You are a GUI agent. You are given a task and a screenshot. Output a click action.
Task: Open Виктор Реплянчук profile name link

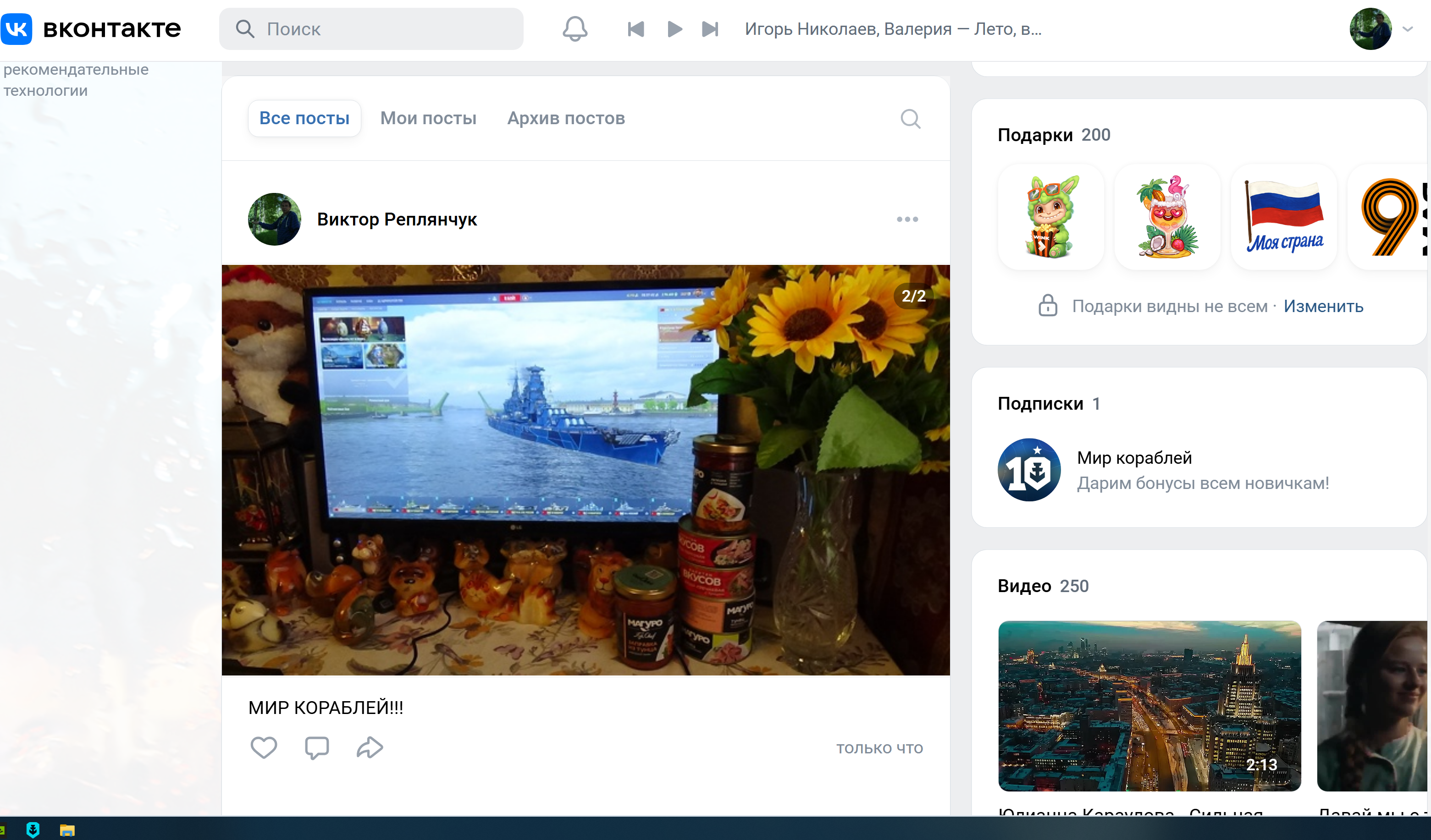coord(397,219)
